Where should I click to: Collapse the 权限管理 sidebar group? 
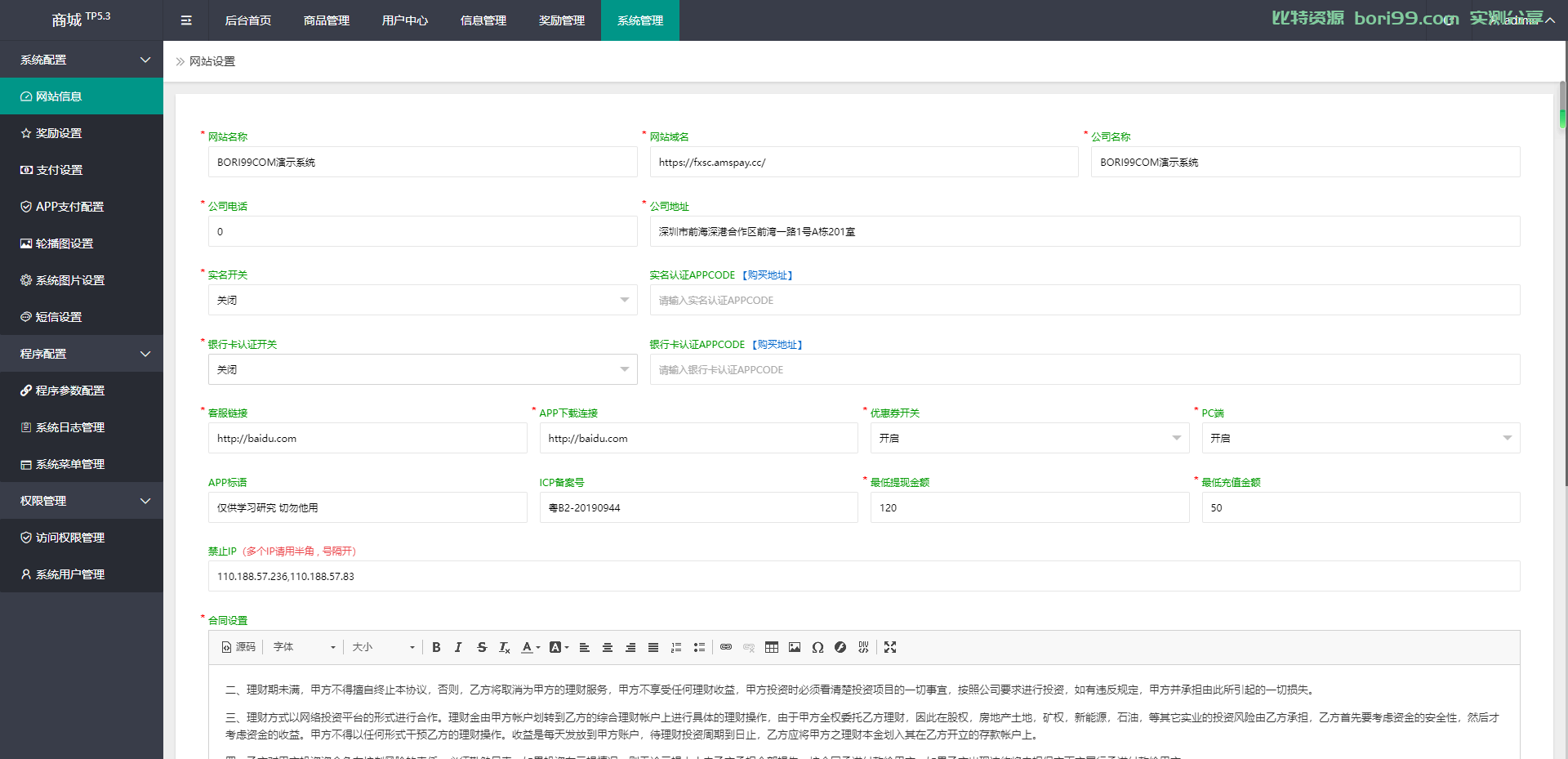pos(82,501)
